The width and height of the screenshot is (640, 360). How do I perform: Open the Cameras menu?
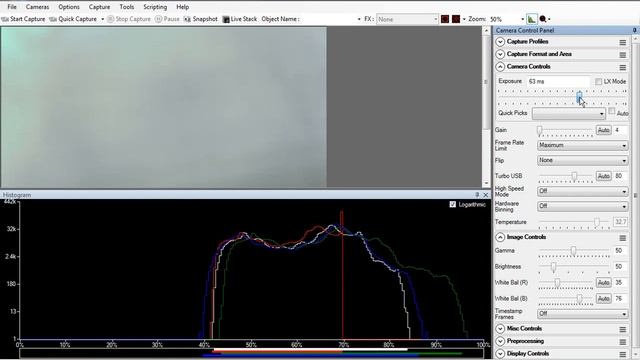click(x=37, y=7)
